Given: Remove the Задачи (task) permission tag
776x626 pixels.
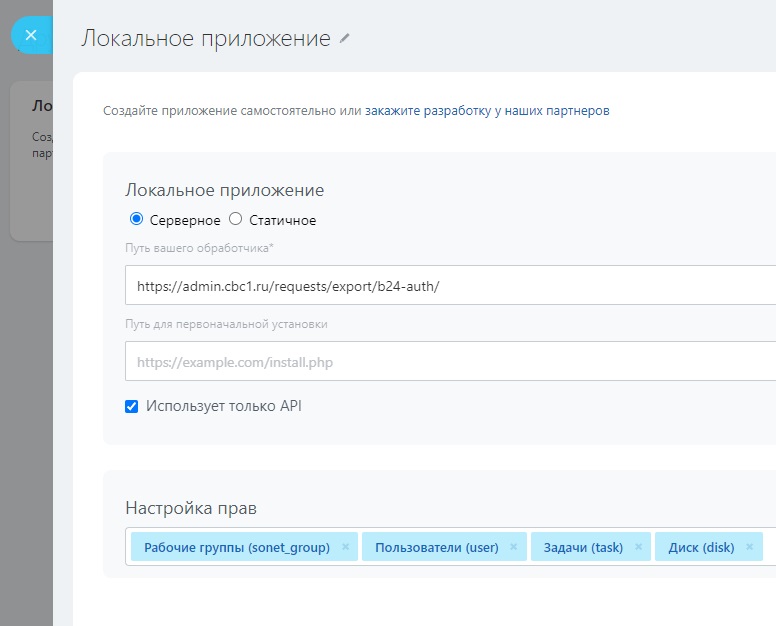Looking at the screenshot, I should tap(639, 547).
